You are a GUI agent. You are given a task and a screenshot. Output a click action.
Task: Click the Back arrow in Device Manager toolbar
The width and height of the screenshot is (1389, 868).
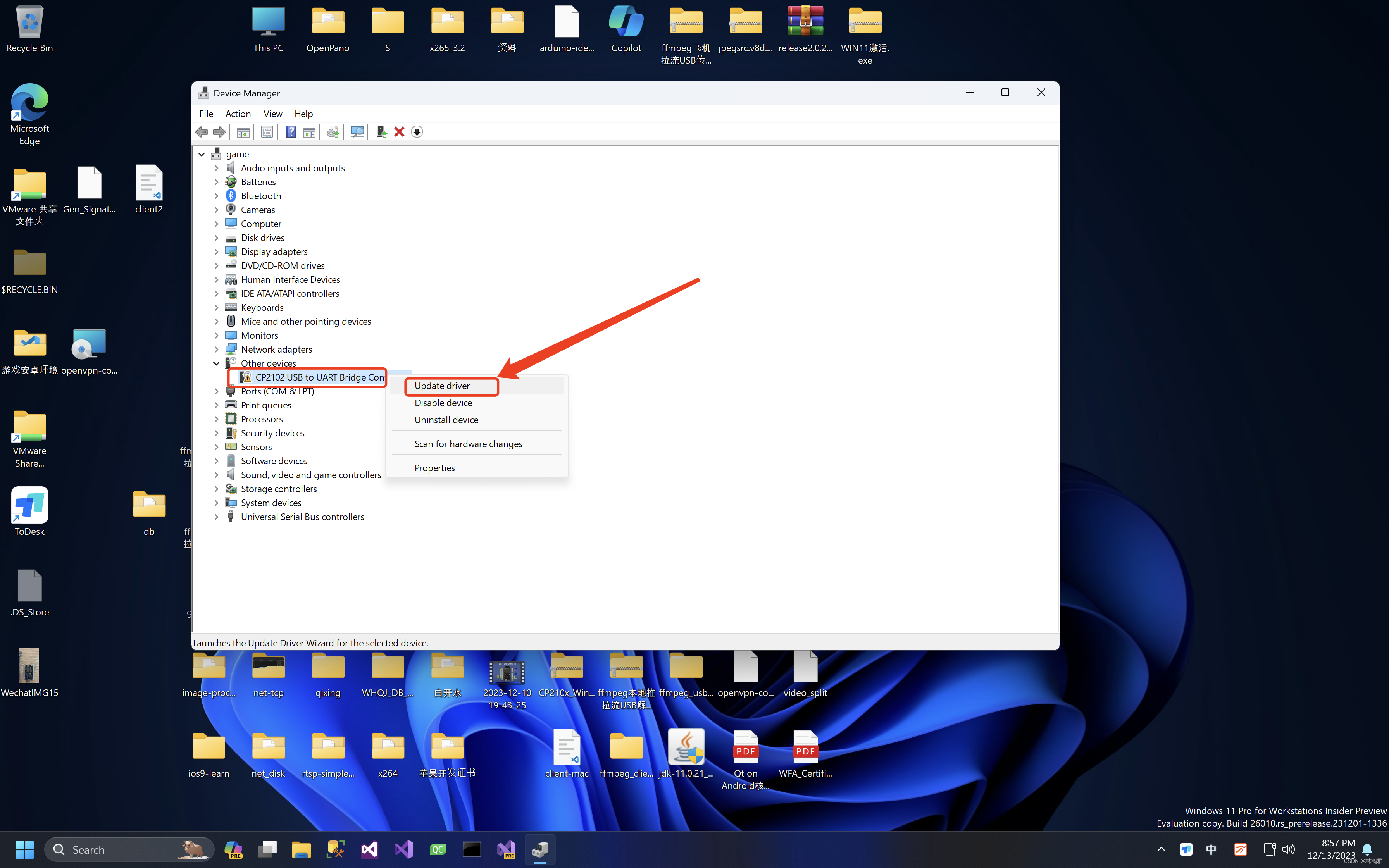[202, 132]
